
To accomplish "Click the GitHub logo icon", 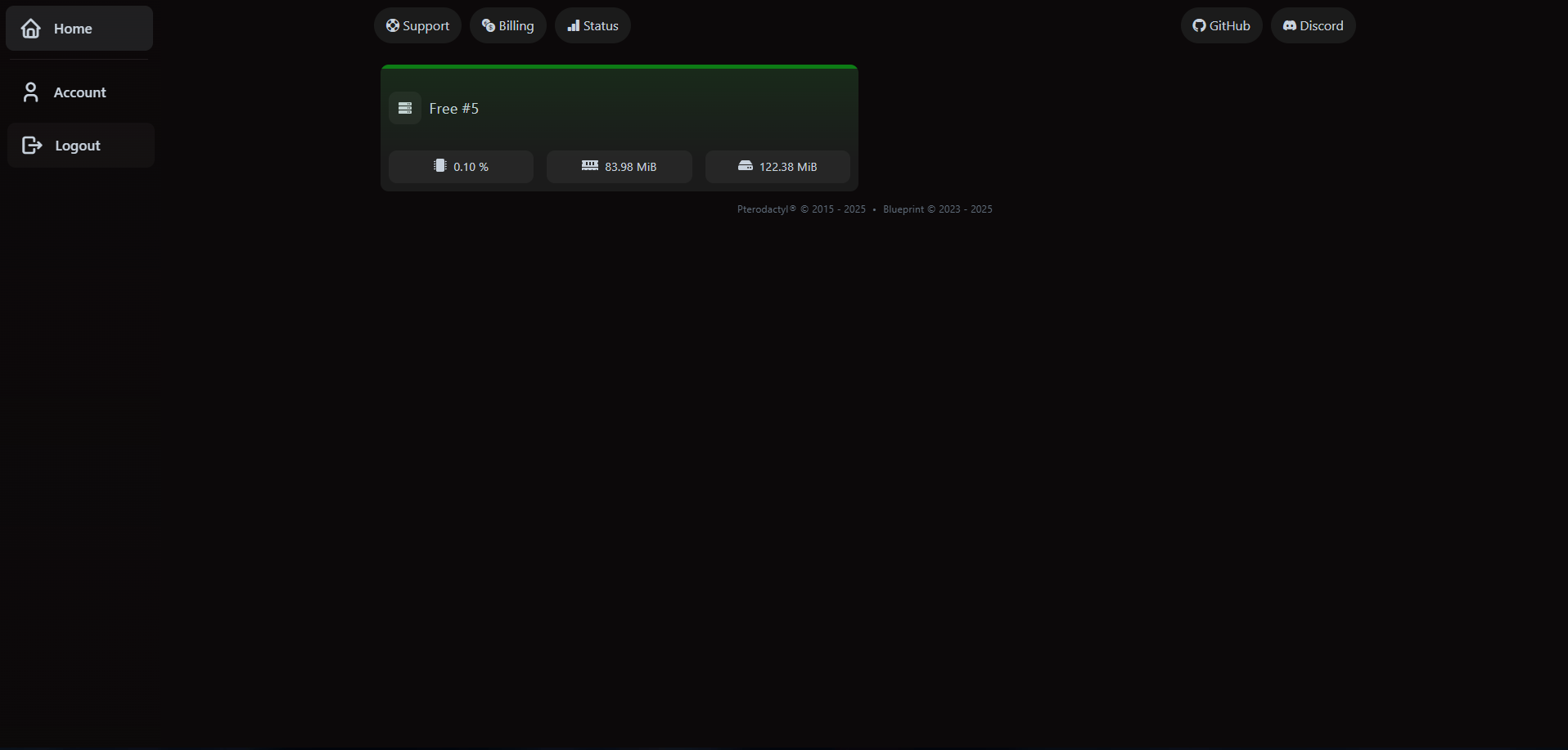I will click(1197, 25).
